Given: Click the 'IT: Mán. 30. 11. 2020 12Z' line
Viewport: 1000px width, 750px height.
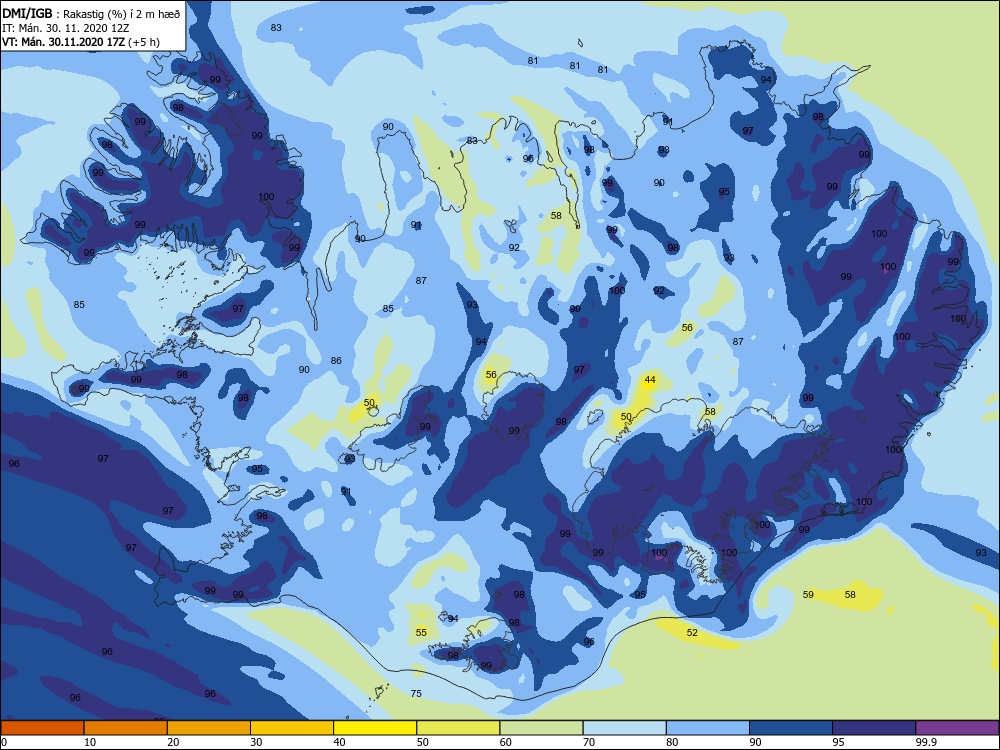Looking at the screenshot, I should coord(66,28).
